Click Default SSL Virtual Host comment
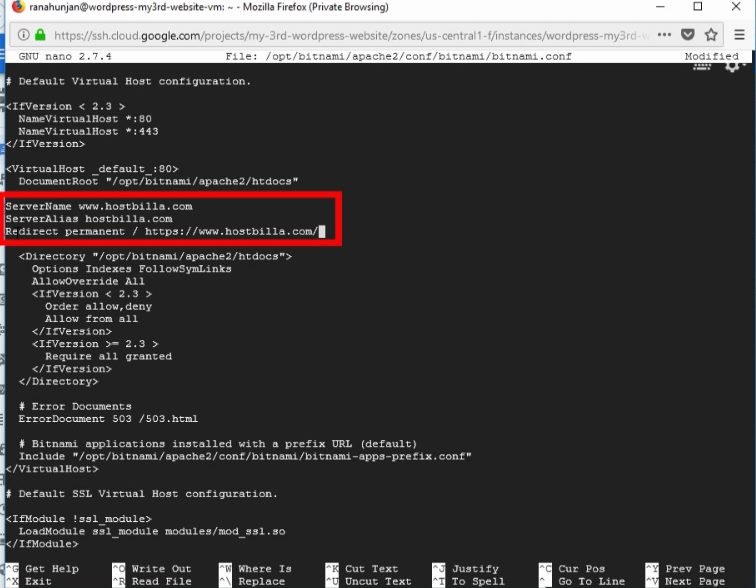Screen dimensions: 756x588 (x=142, y=494)
